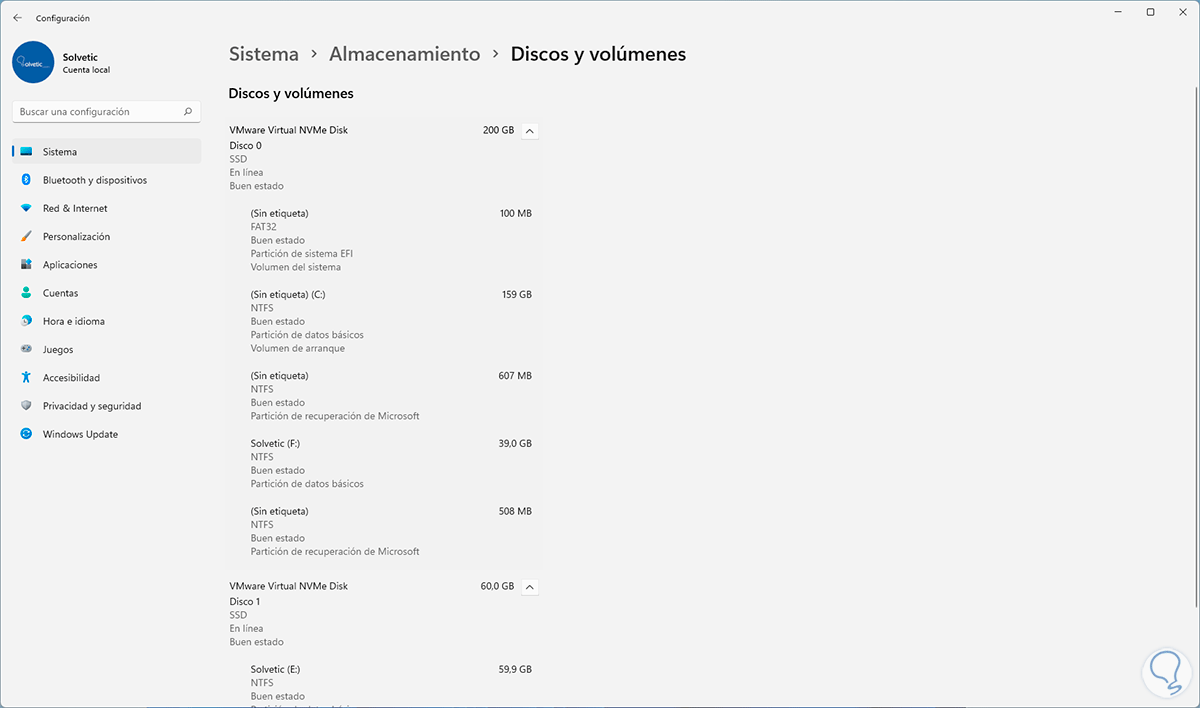The height and width of the screenshot is (708, 1200).
Task: Open Juegos settings section
Action: 57,350
